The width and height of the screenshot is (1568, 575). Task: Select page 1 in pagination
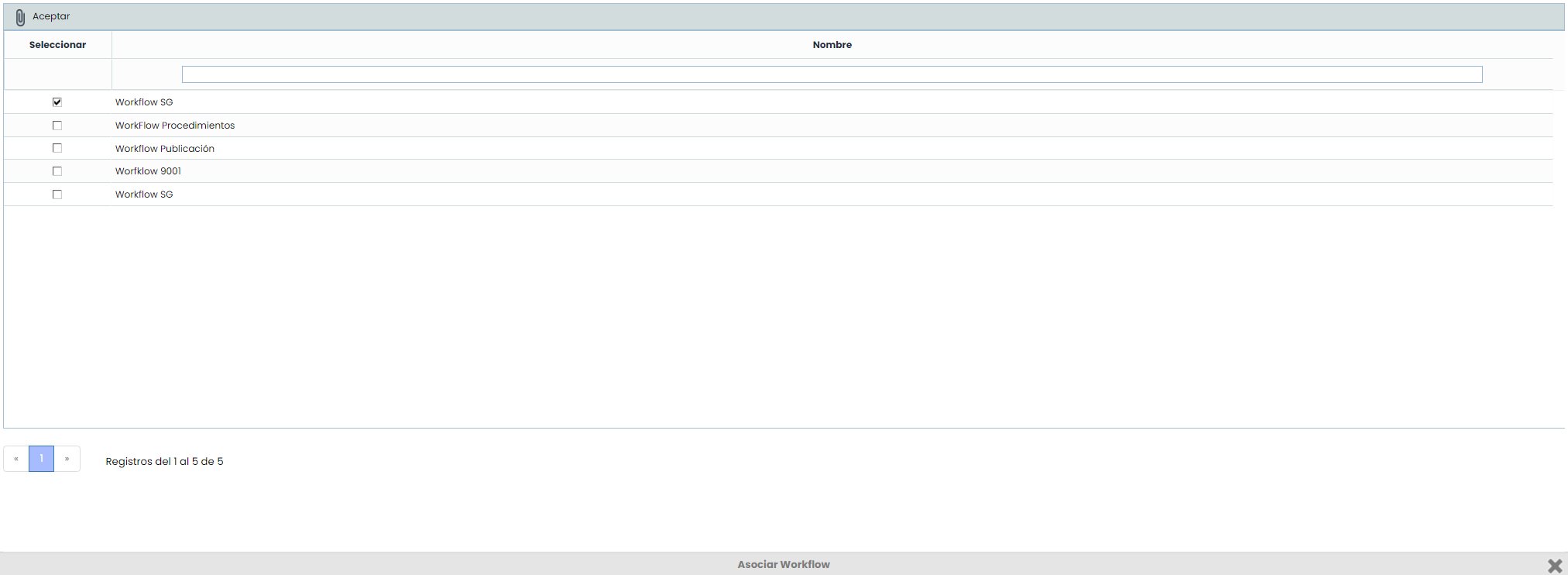(x=42, y=459)
